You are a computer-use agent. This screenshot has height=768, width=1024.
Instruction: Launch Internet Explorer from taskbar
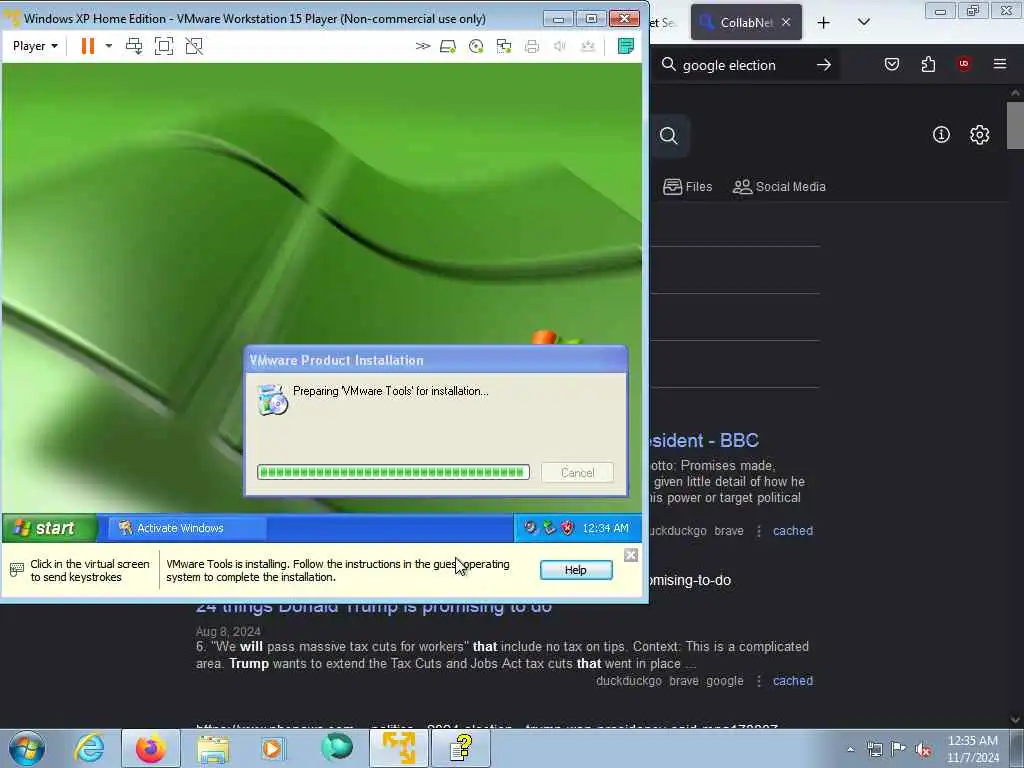(x=89, y=748)
